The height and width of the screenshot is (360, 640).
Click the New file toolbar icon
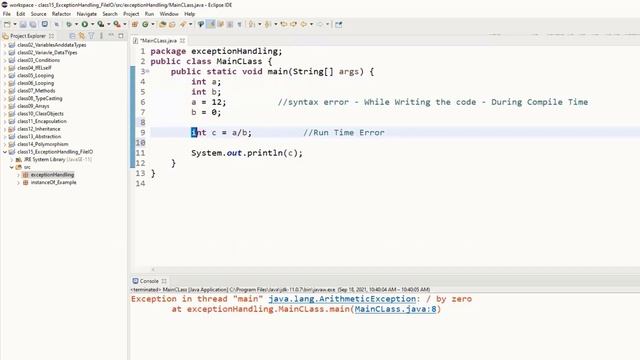click(7, 24)
